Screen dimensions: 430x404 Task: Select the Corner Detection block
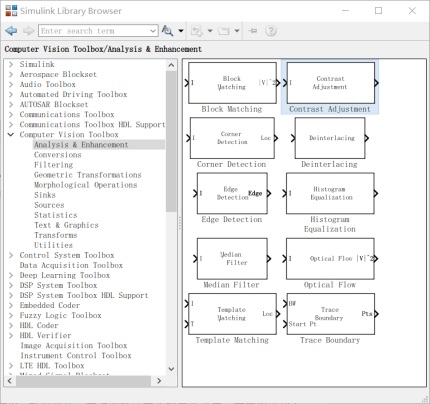click(x=232, y=138)
